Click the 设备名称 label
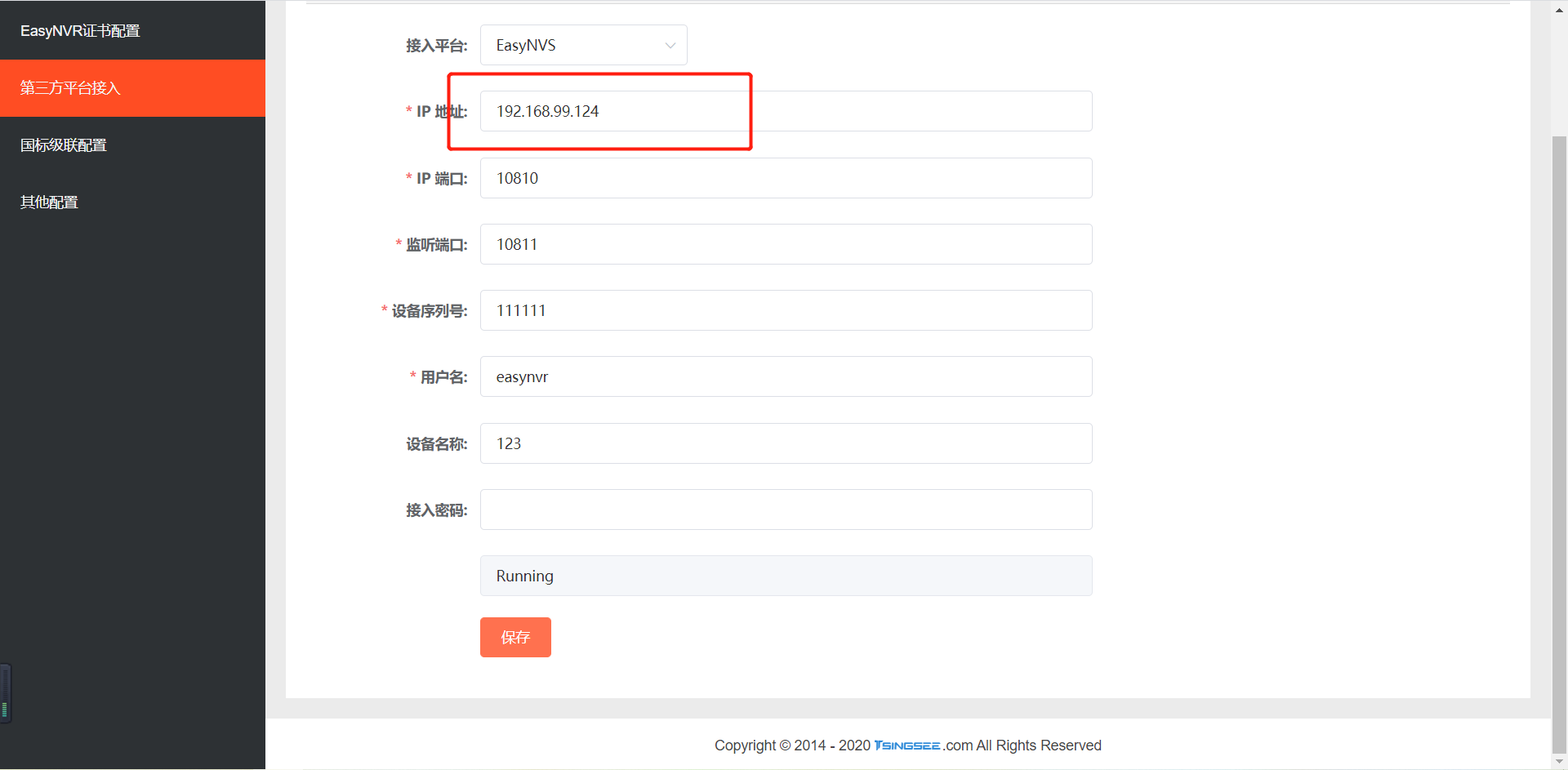This screenshot has width=1568, height=770. point(437,444)
